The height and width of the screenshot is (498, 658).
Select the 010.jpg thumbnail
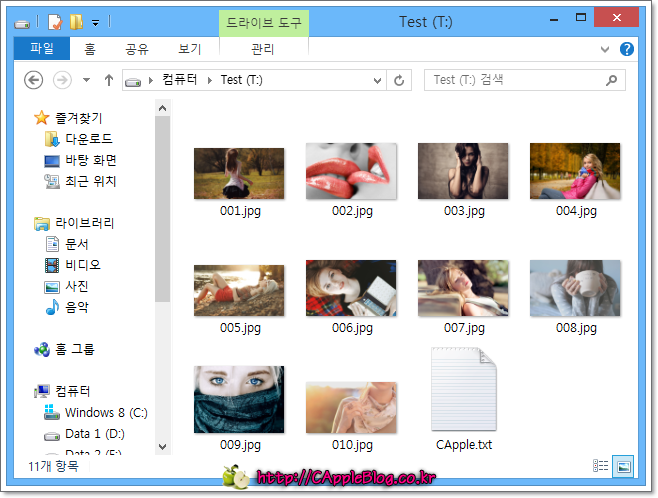(351, 407)
